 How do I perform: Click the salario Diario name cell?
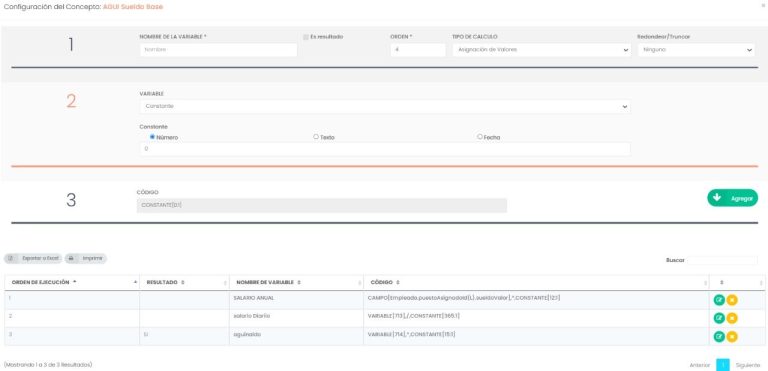pyautogui.click(x=296, y=318)
